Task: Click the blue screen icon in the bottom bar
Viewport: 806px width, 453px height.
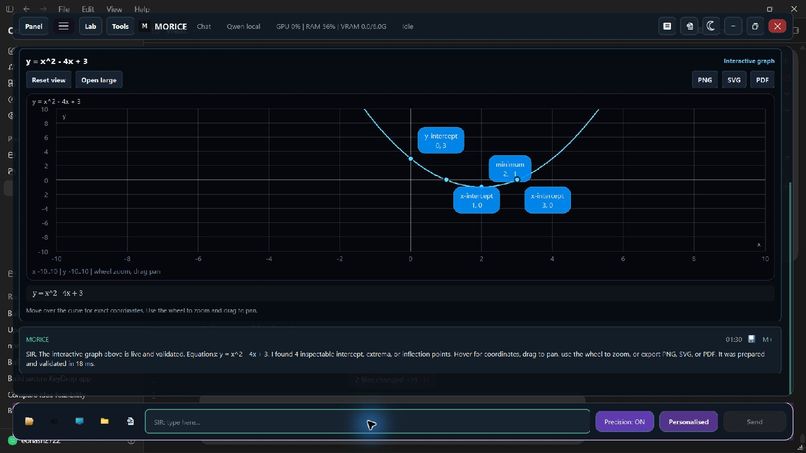Action: [x=79, y=421]
